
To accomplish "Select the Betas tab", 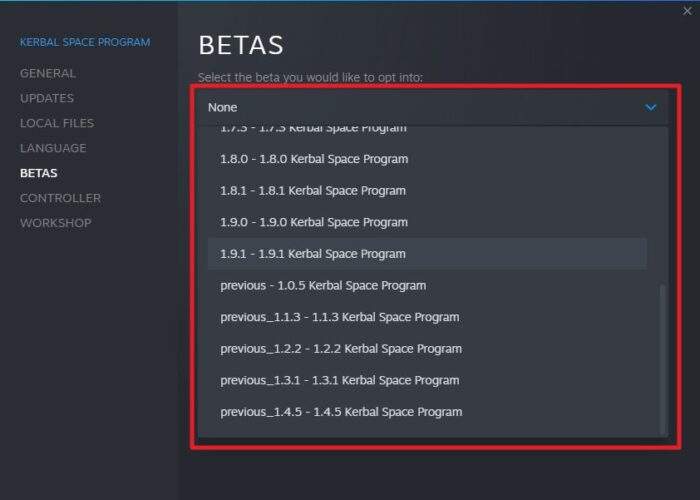I will (39, 173).
